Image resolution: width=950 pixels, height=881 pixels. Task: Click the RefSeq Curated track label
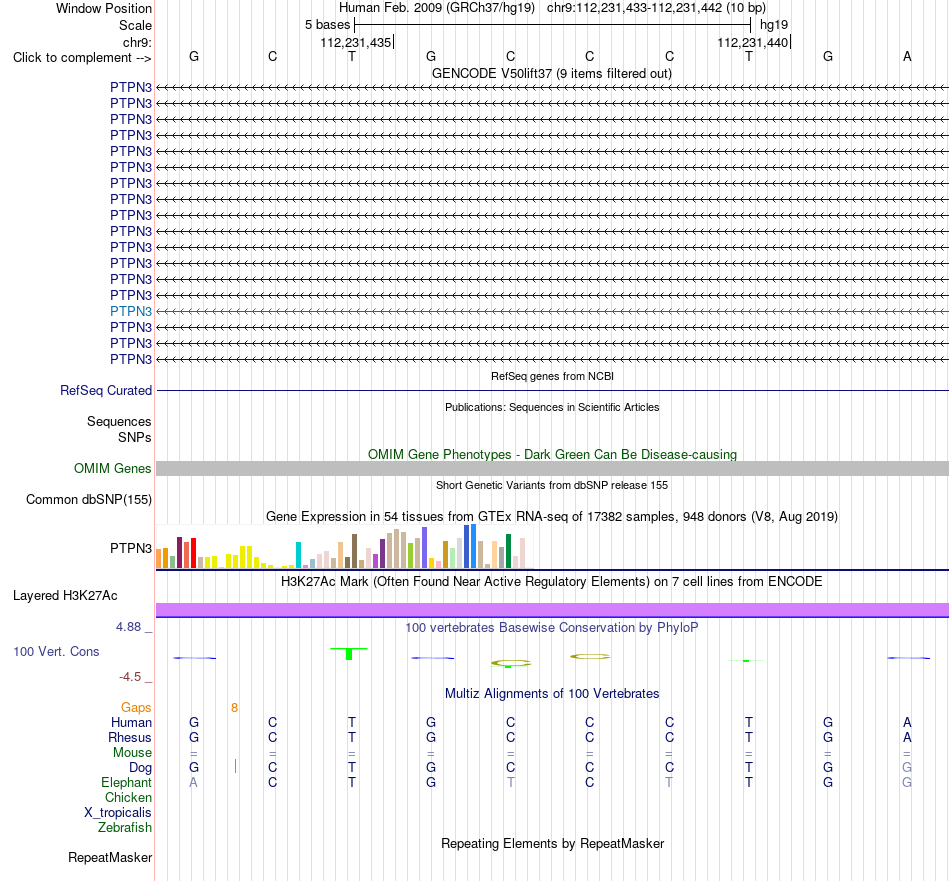[x=106, y=391]
